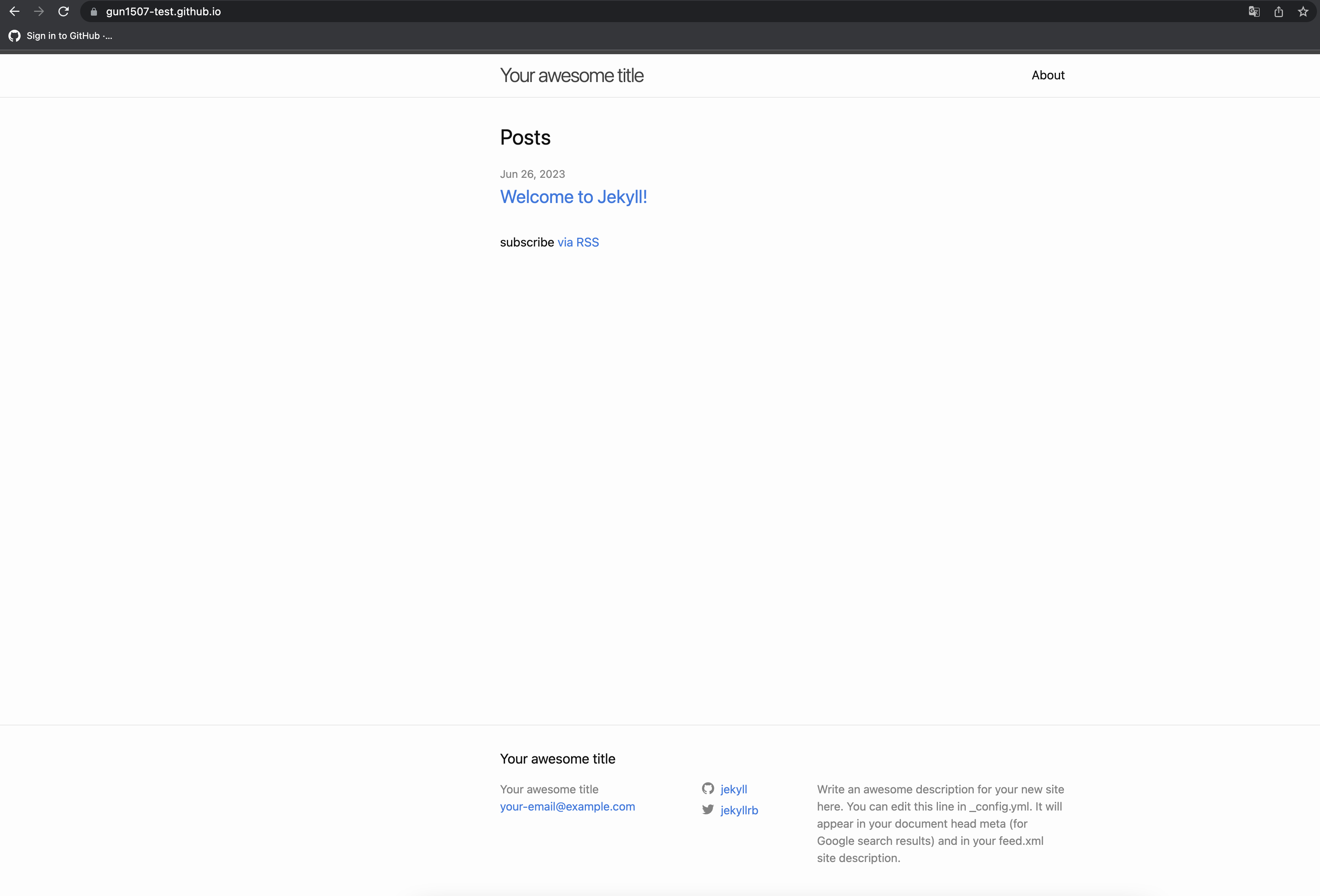Subscribe via RSS link

pos(578,242)
